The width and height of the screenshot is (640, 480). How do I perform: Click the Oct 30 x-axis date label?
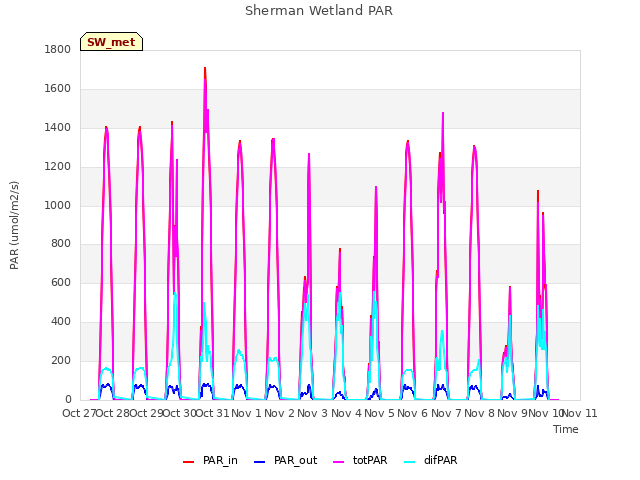point(180,413)
